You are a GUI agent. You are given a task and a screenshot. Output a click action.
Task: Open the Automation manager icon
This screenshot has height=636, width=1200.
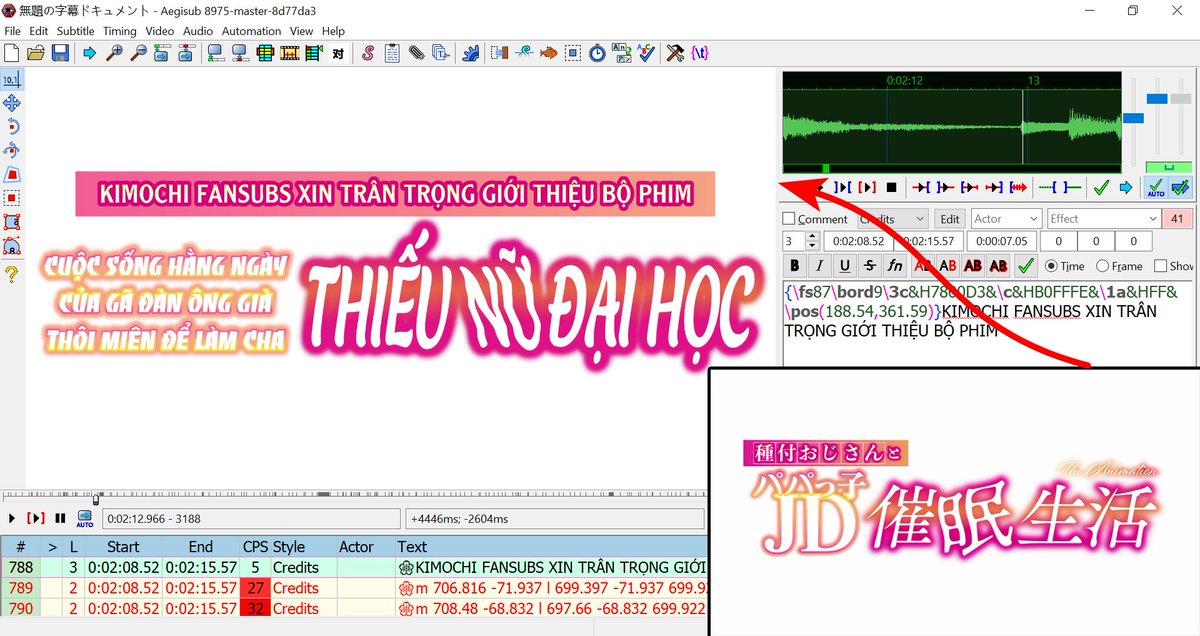point(471,52)
